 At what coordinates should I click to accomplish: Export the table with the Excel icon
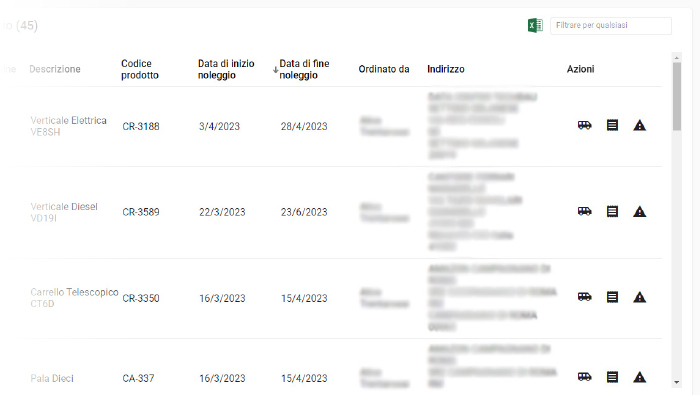tap(535, 25)
